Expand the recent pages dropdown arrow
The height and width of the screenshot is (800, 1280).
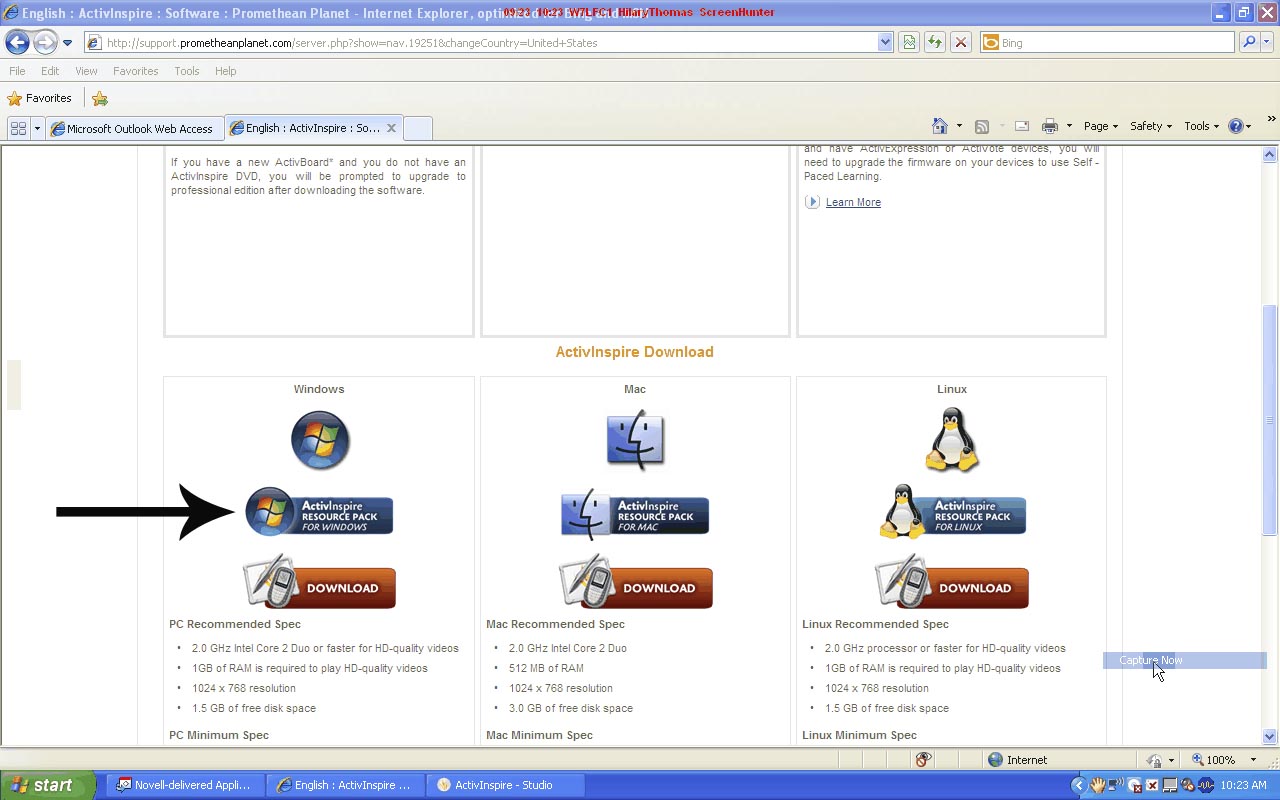click(67, 43)
